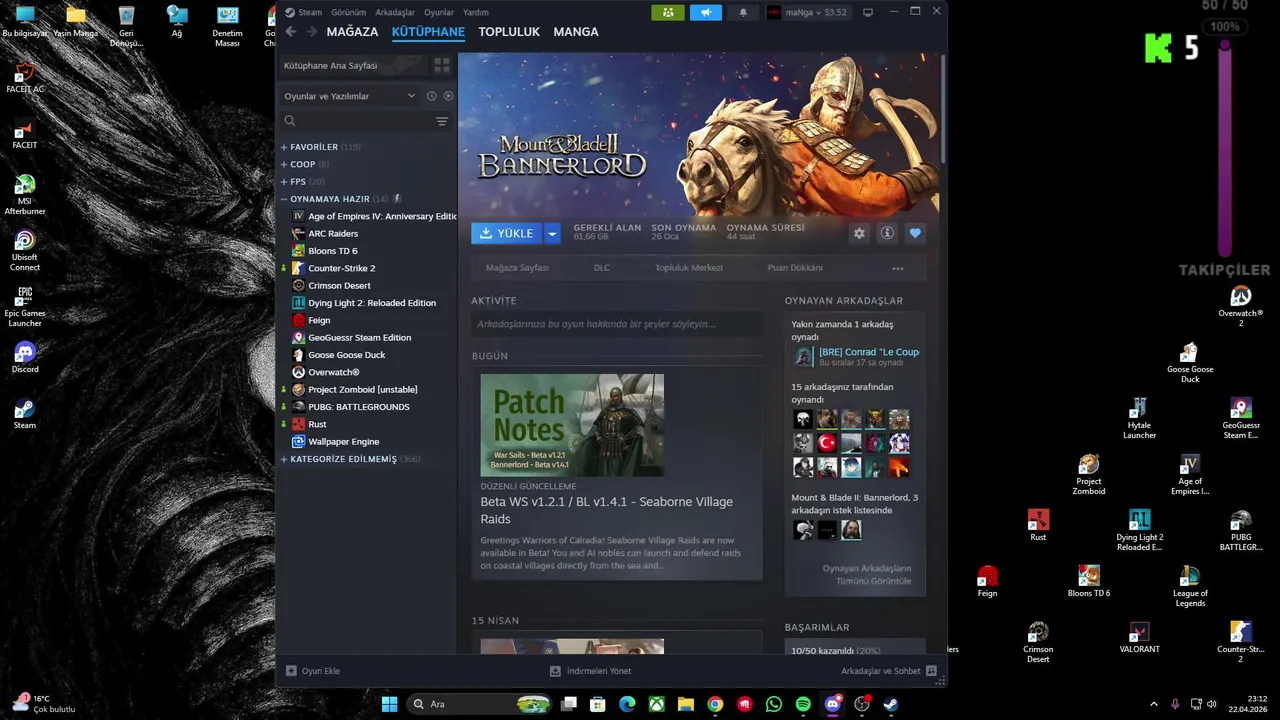1280x720 pixels.
Task: Open the Mağaza Sayfası link
Action: click(x=517, y=268)
